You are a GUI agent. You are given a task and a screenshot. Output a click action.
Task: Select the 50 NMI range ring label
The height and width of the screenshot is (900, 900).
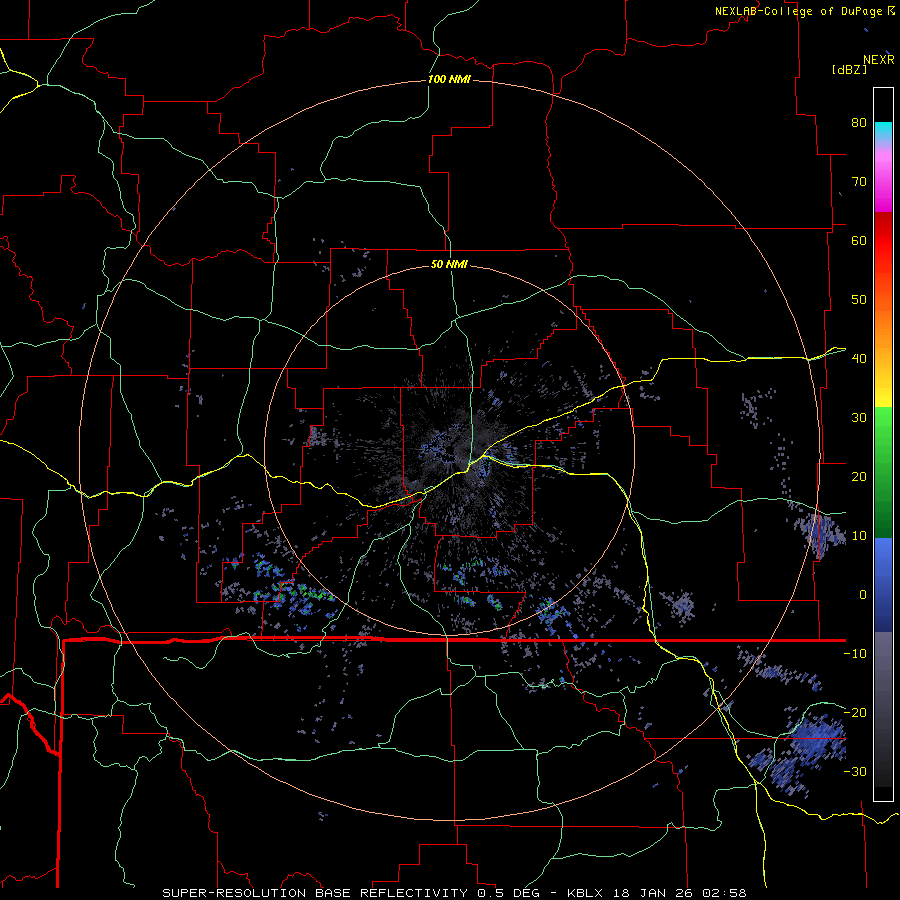[x=449, y=264]
